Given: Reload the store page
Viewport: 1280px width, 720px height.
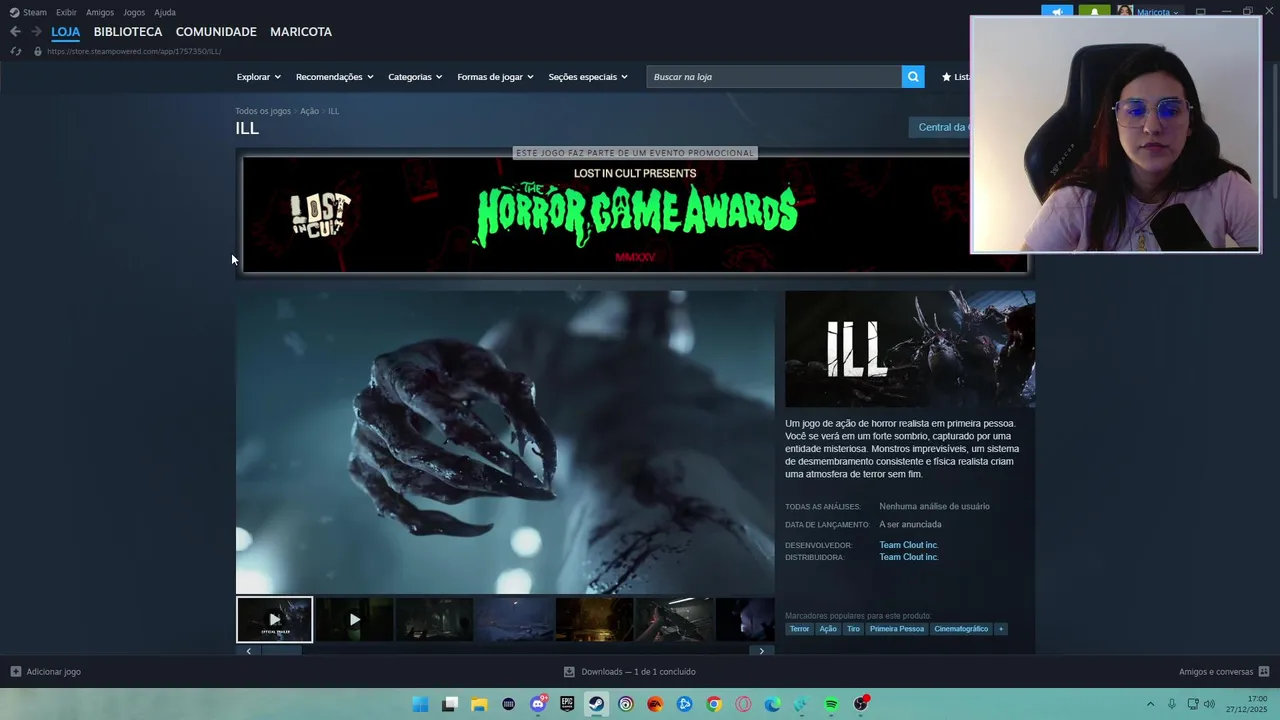Looking at the screenshot, I should coord(15,51).
